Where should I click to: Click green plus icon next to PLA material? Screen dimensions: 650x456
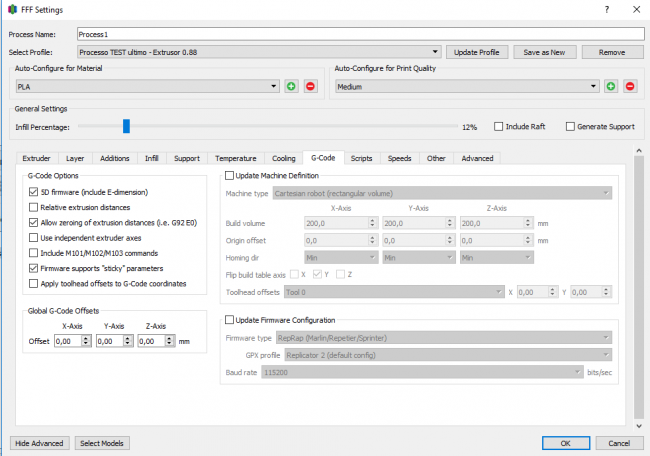click(291, 87)
